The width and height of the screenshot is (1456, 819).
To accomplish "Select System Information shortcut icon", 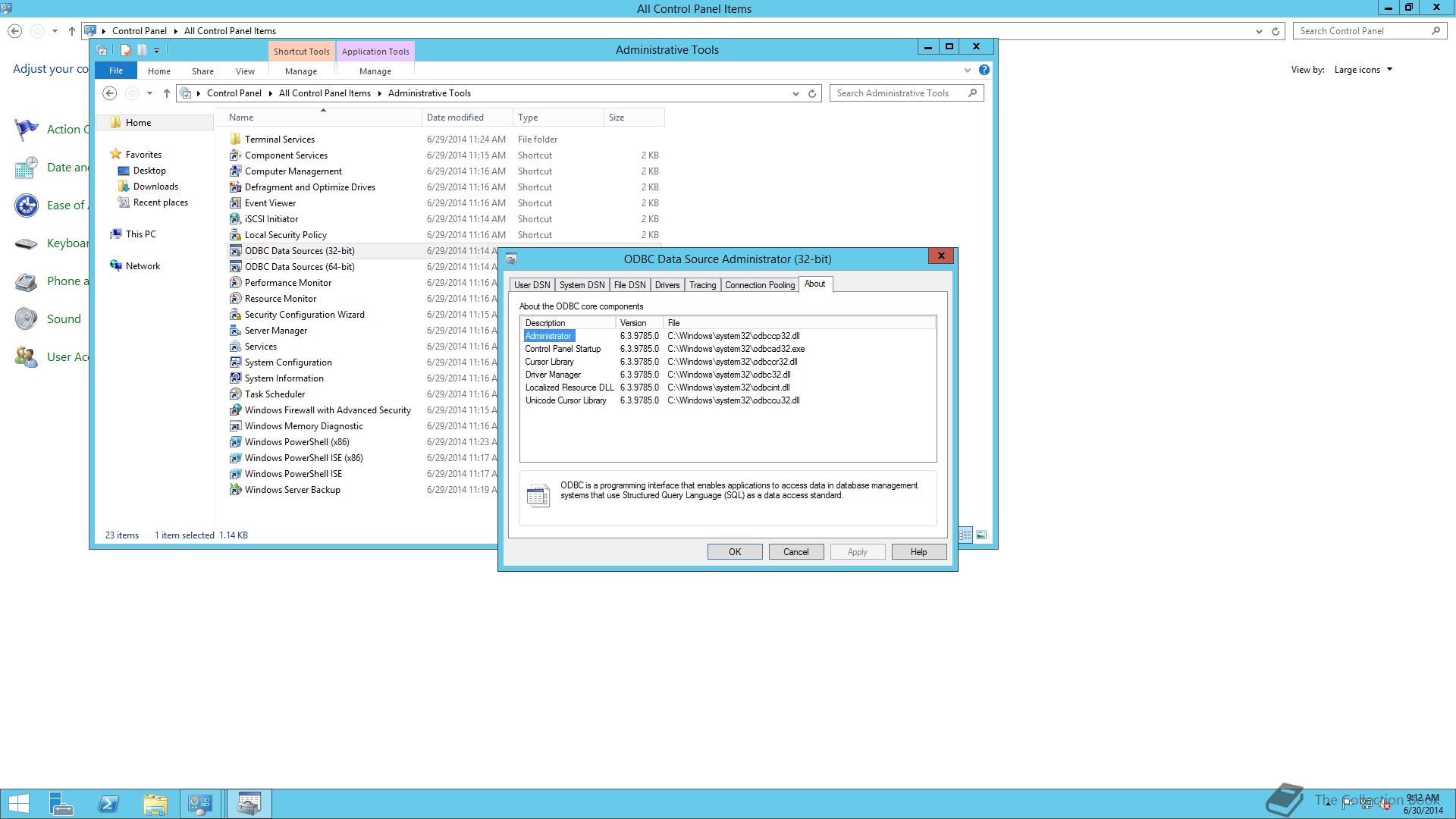I will click(x=235, y=378).
